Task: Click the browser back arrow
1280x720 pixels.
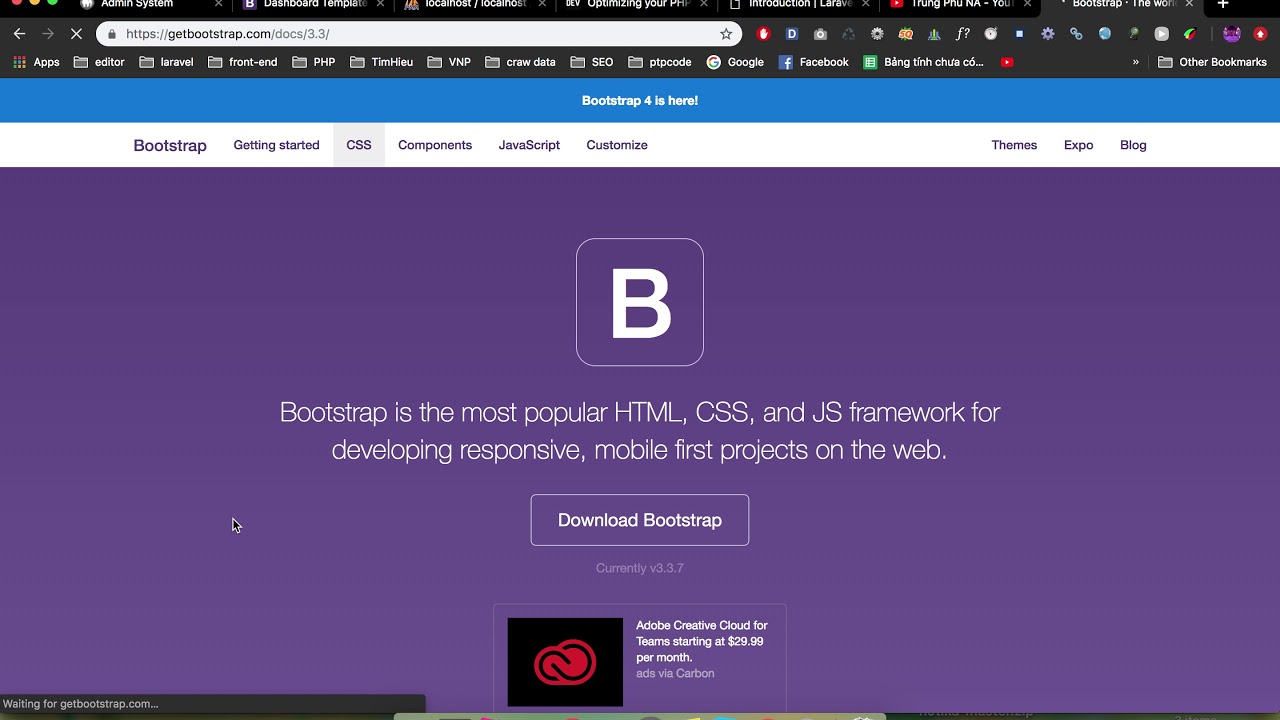Action: pyautogui.click(x=19, y=34)
